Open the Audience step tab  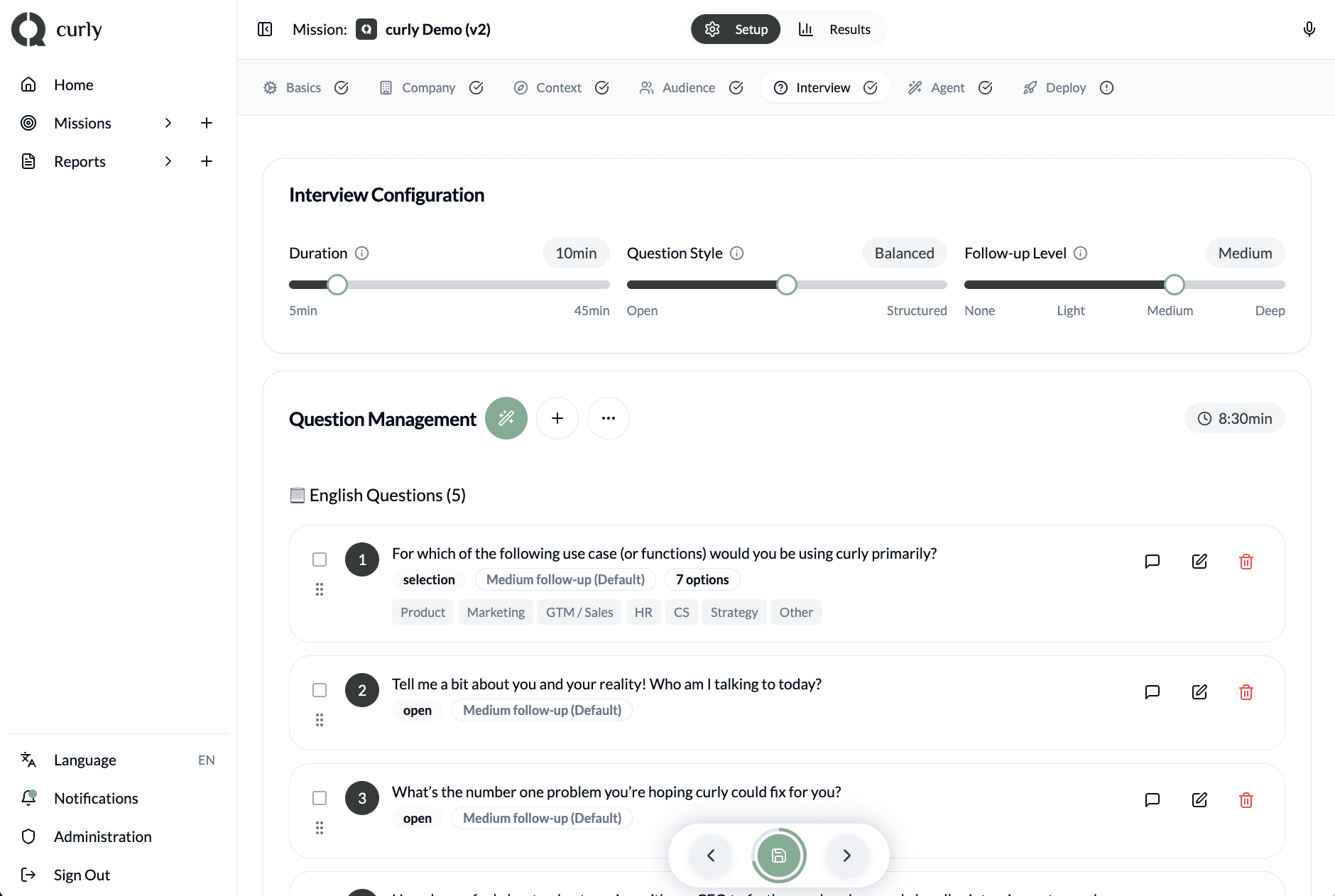pyautogui.click(x=691, y=87)
